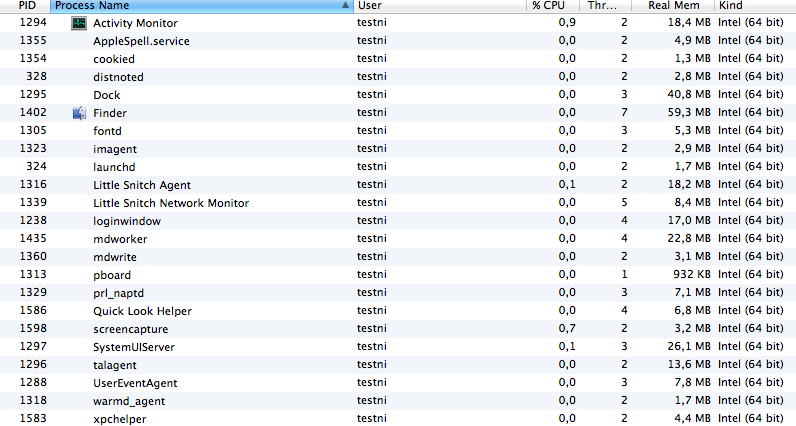Click the 7,8 MB memory value
Image resolution: width=796 pixels, height=426 pixels.
(692, 382)
